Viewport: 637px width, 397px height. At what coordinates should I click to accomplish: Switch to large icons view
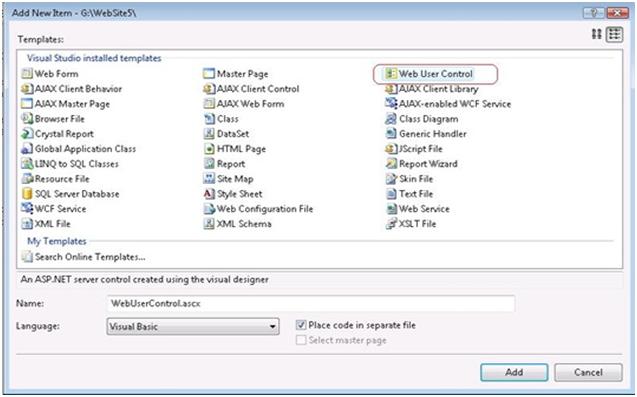(x=596, y=34)
